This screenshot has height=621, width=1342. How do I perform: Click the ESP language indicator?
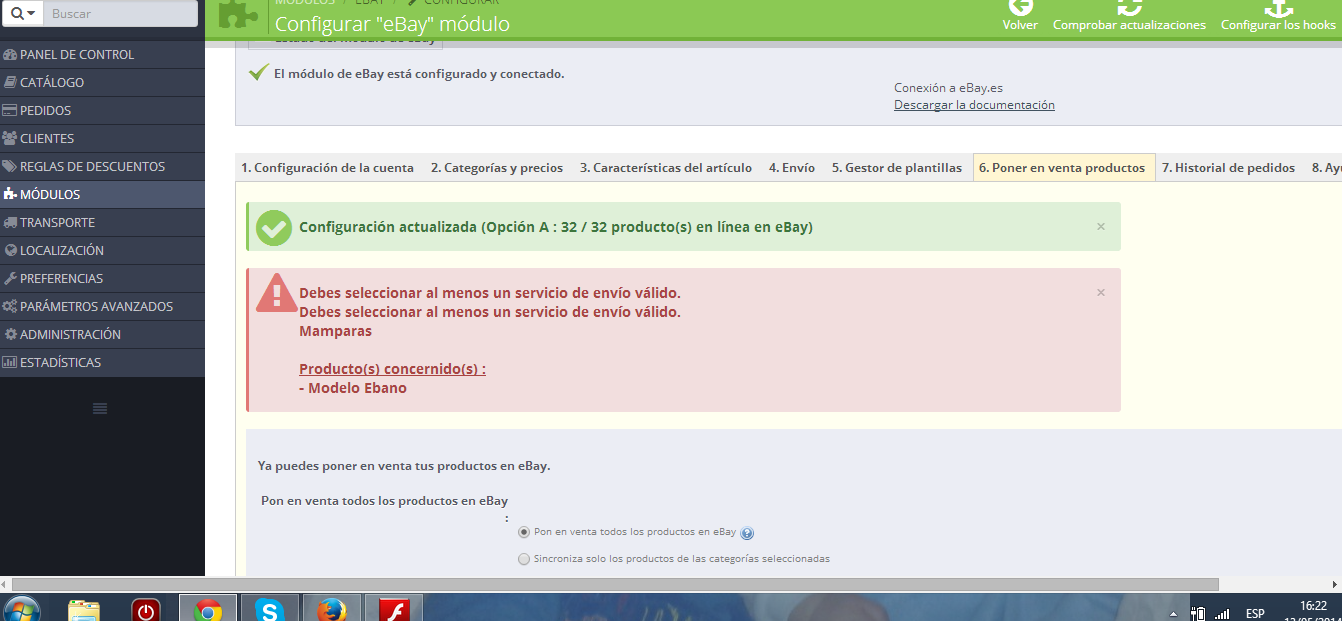point(1255,613)
